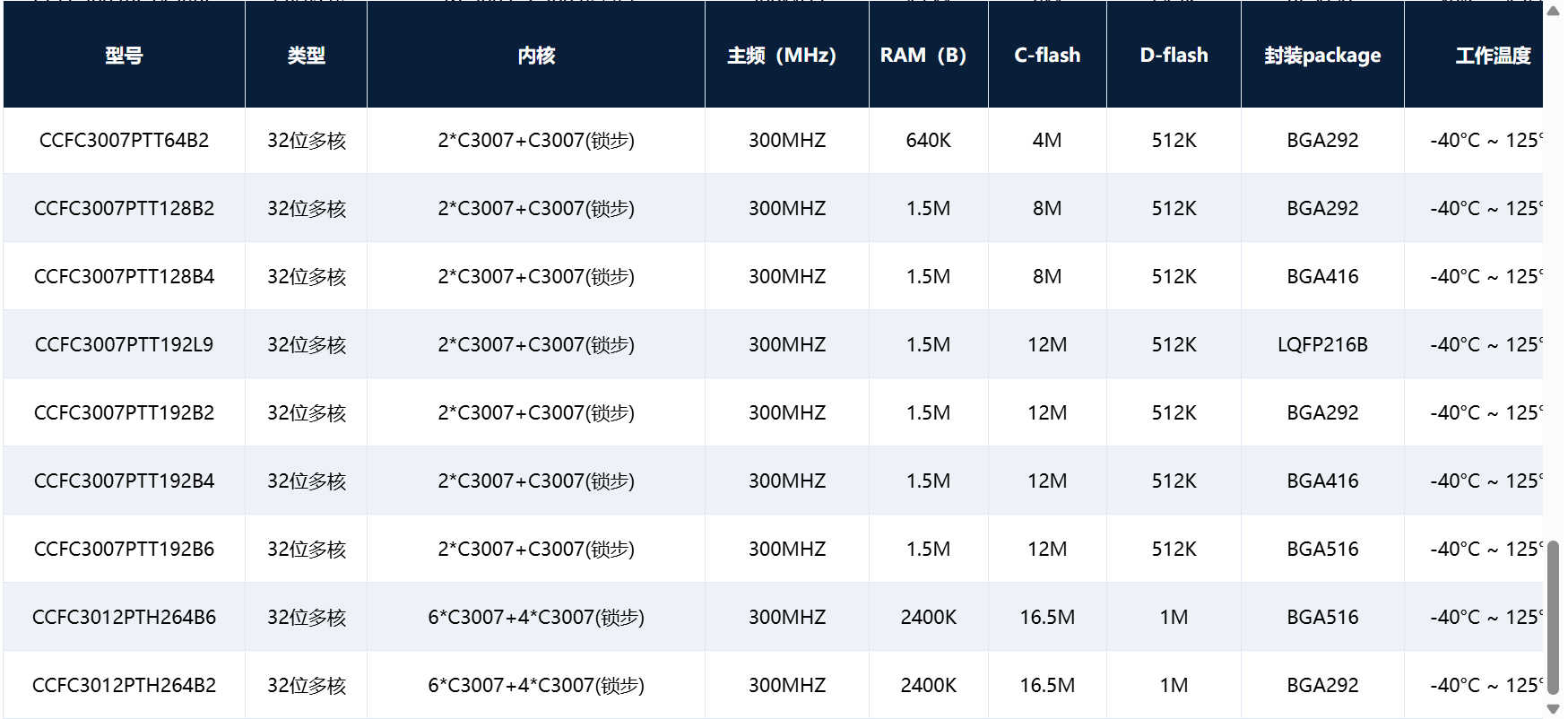Click 12M in CCFC3007PTT192L9 row
This screenshot has width=1568, height=719.
click(x=1047, y=345)
